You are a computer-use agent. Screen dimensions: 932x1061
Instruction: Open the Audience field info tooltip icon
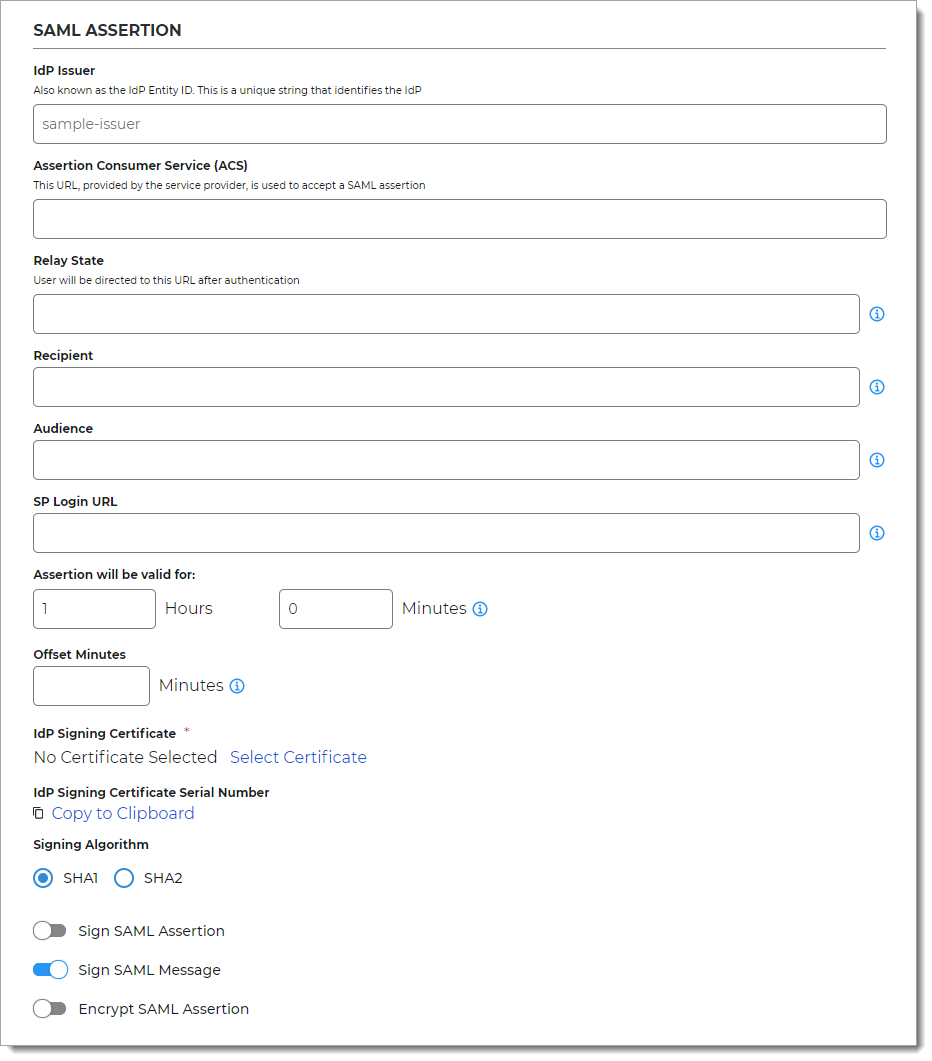click(876, 460)
